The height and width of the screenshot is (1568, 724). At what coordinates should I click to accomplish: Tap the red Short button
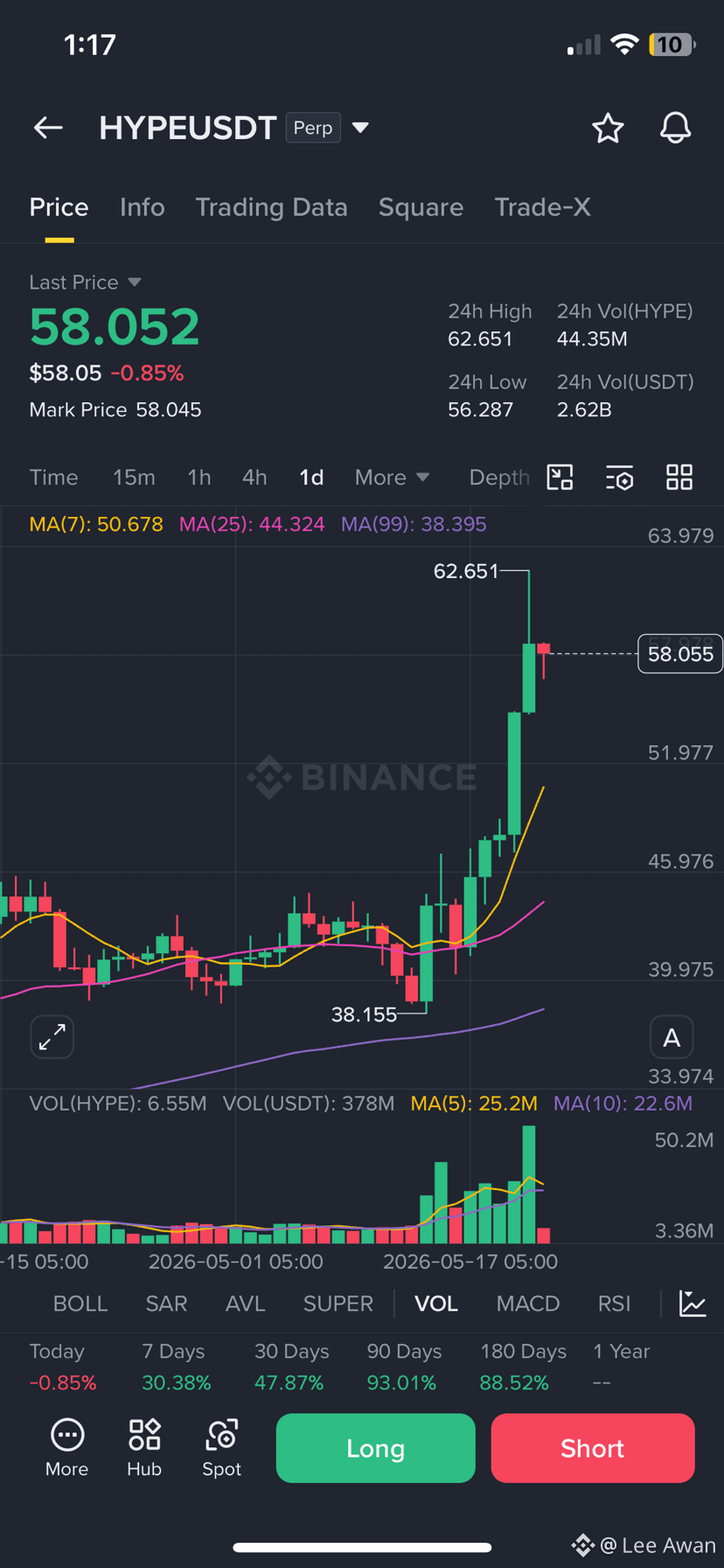click(593, 1448)
